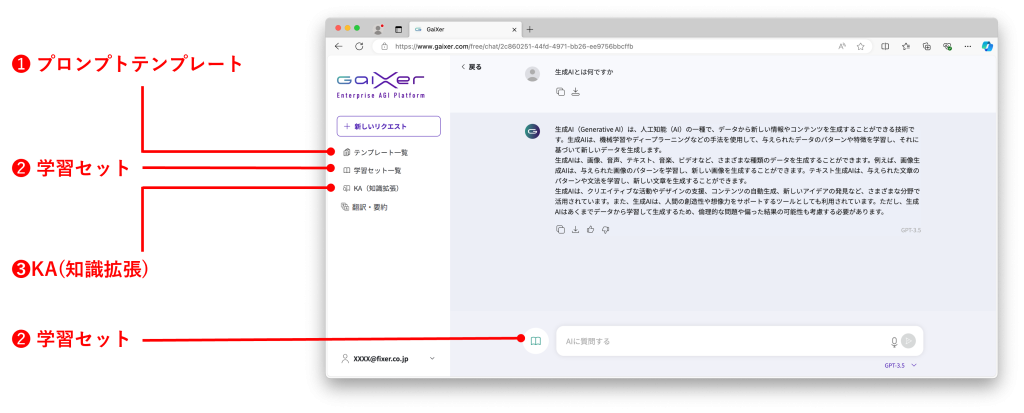
Task: Select KA (知識拡張) in the sidebar
Action: tap(375, 188)
